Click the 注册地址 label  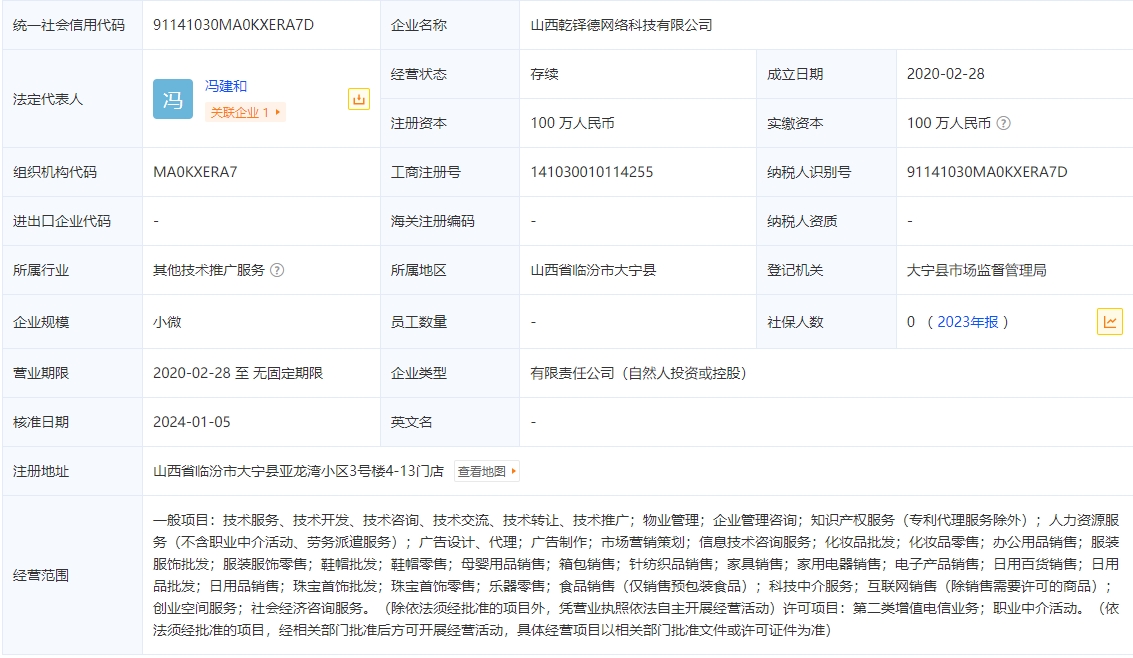40,472
